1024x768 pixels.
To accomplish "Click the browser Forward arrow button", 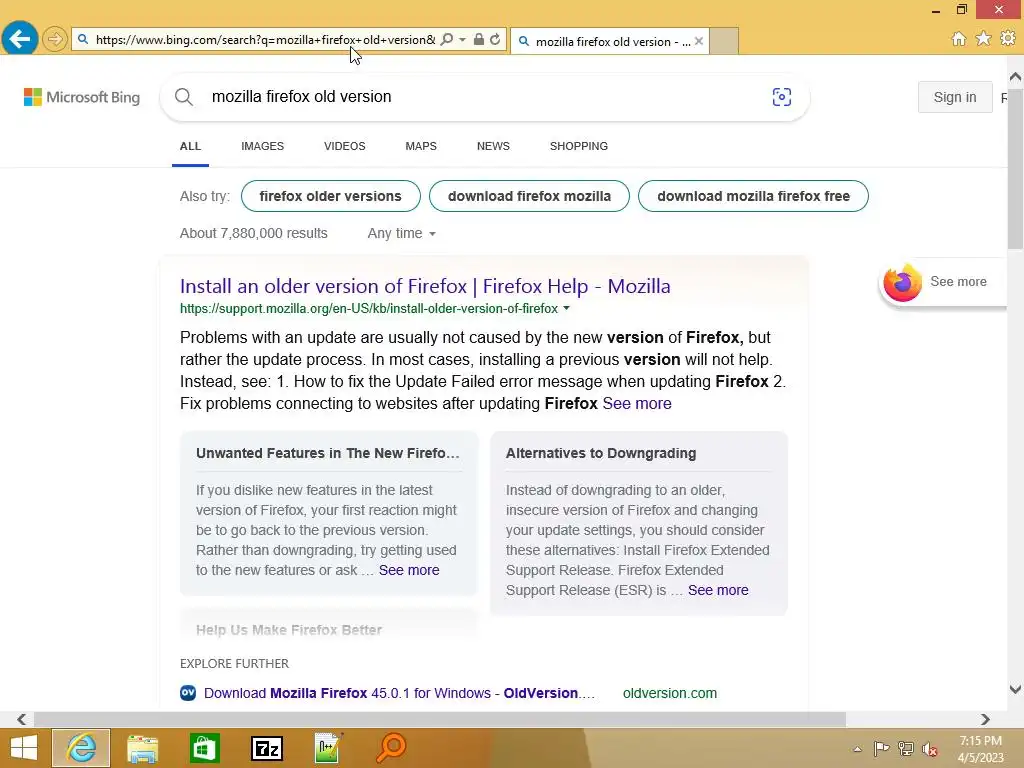I will [x=55, y=39].
